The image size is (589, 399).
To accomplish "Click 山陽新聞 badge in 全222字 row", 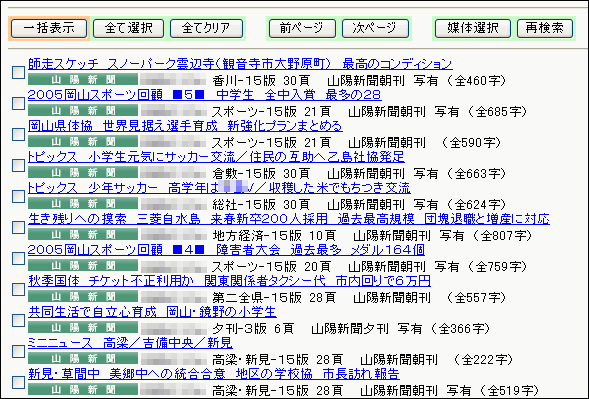I will coord(83,358).
